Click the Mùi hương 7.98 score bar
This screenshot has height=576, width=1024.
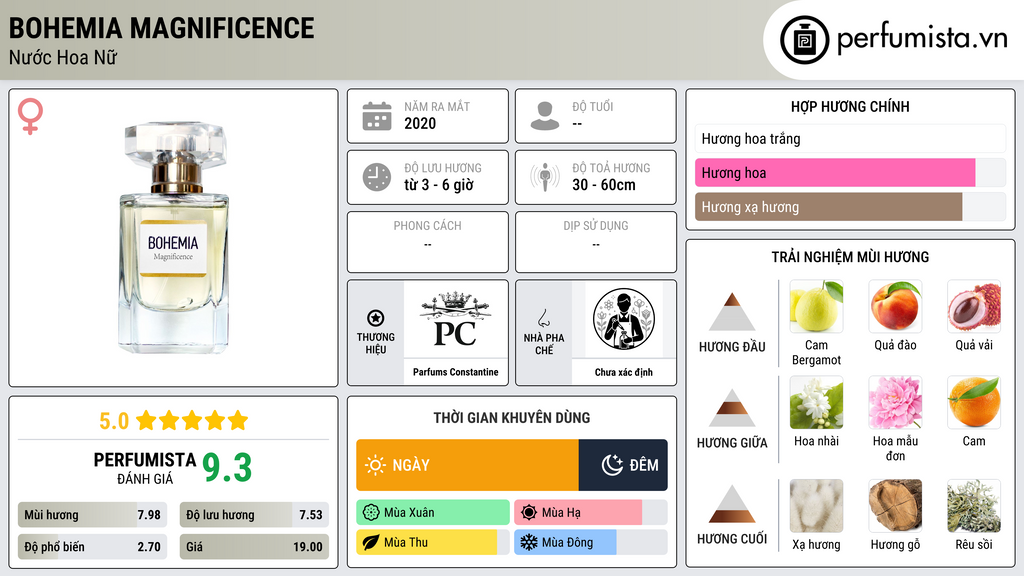pos(92,515)
